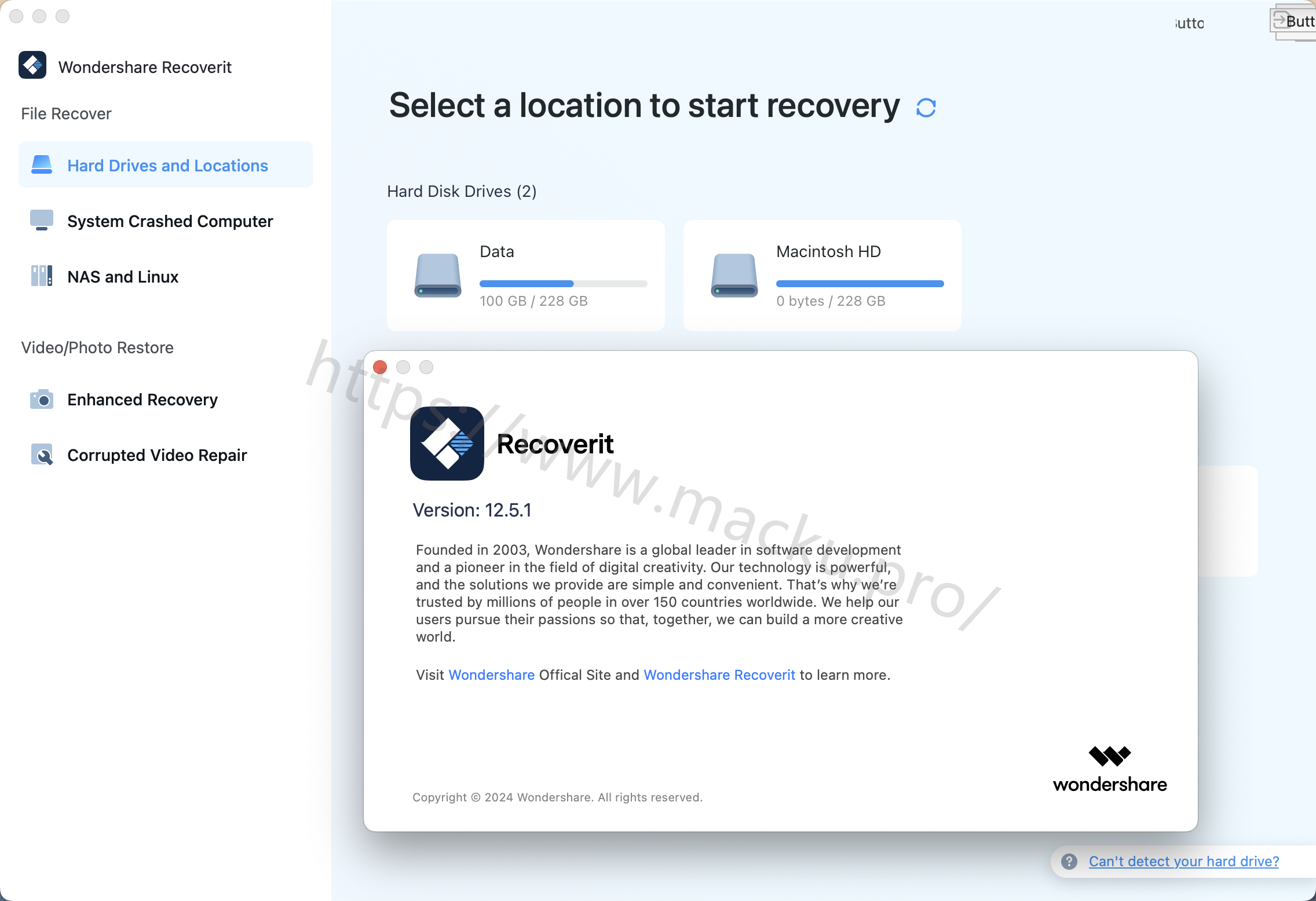
Task: Click the Enhanced Recovery camera icon
Action: coord(42,399)
